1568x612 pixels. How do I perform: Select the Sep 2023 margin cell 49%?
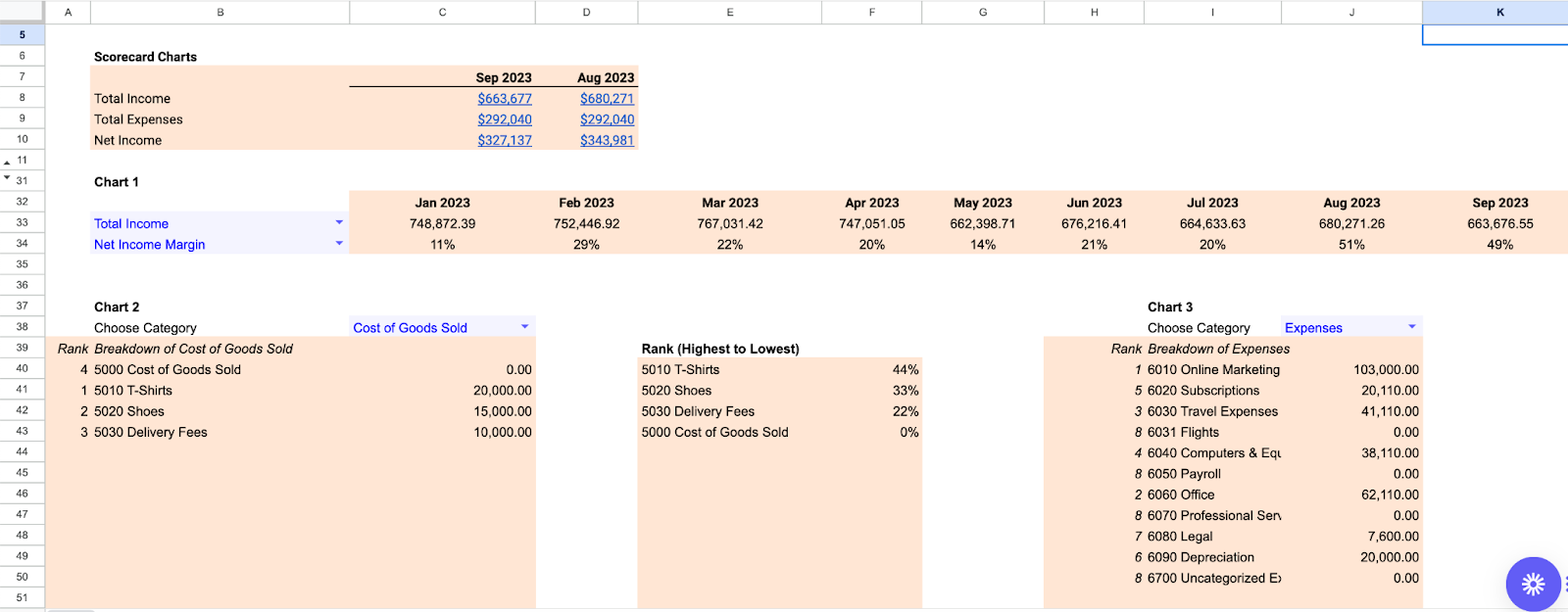pyautogui.click(x=1499, y=244)
